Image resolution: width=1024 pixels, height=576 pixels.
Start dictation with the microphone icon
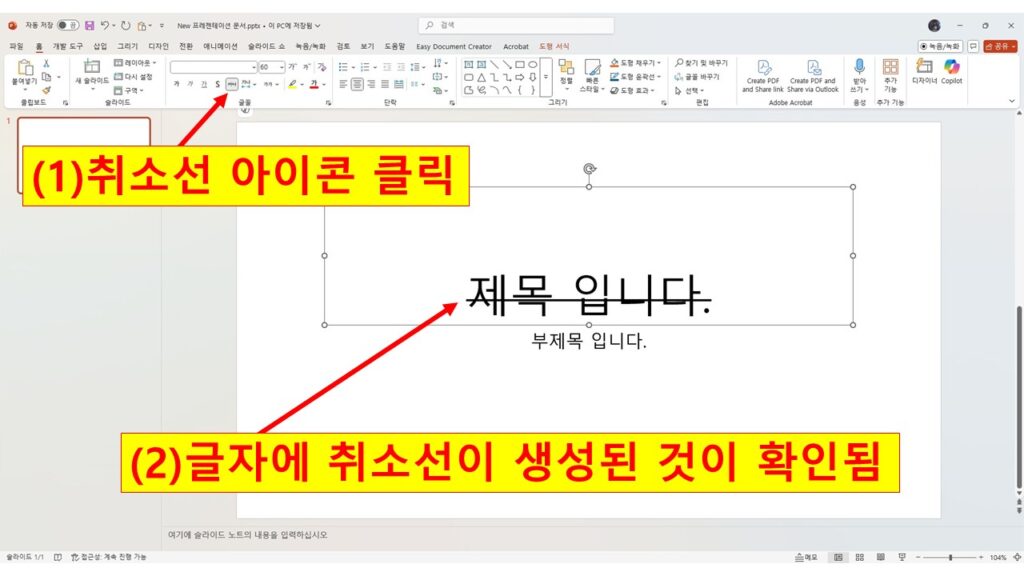859,71
